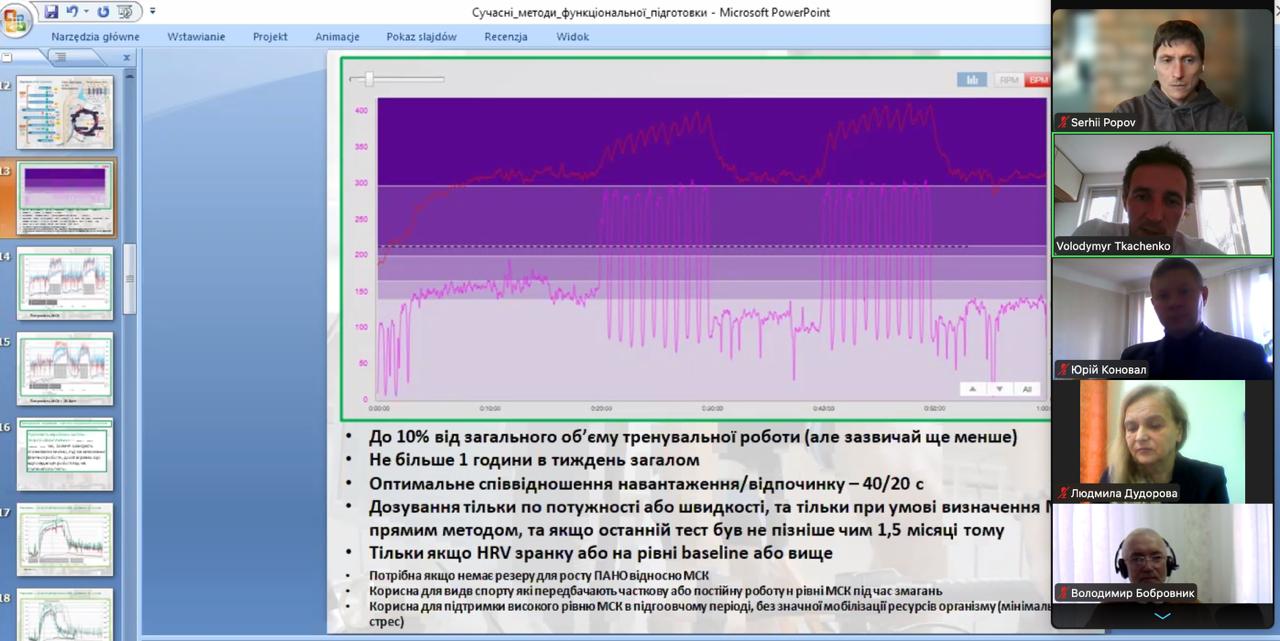Toggle the red BPM data series
1280x641 pixels.
(x=1038, y=80)
